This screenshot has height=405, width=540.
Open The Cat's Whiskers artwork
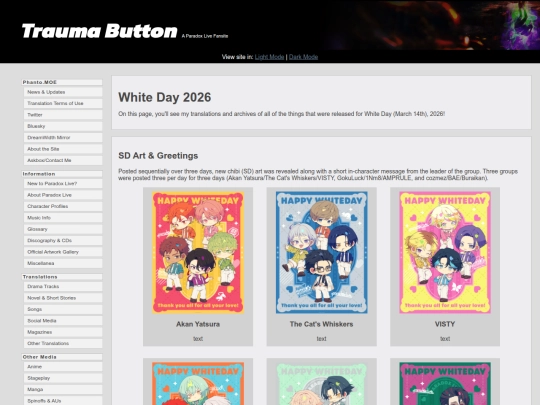[x=322, y=252]
